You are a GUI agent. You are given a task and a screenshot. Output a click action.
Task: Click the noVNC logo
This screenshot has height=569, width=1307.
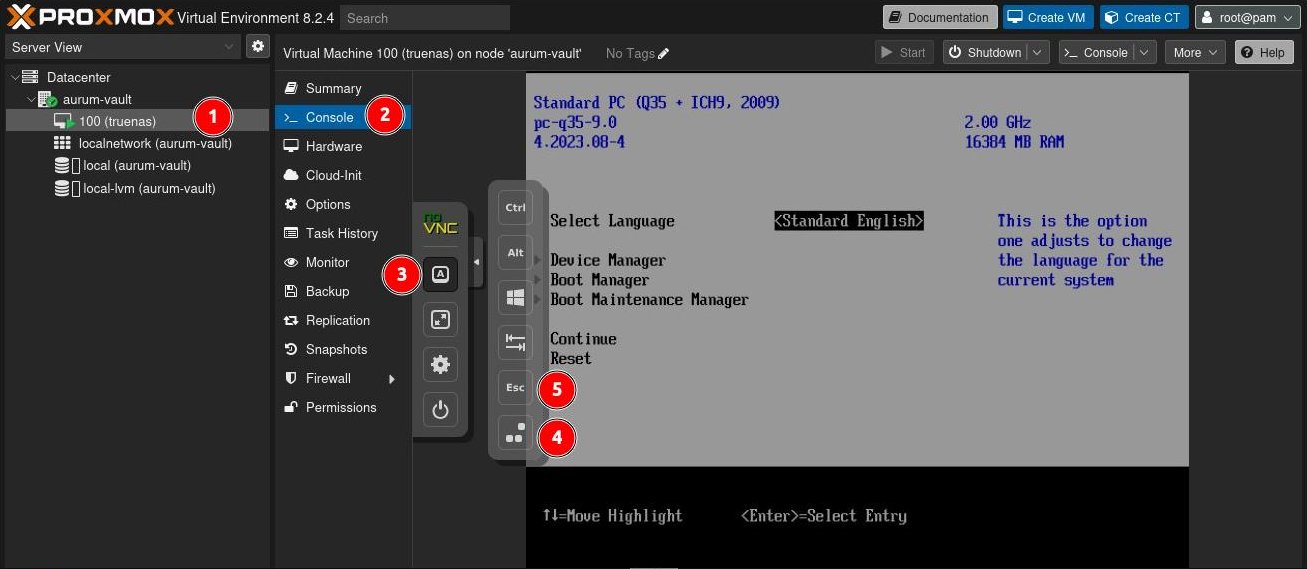coord(440,224)
